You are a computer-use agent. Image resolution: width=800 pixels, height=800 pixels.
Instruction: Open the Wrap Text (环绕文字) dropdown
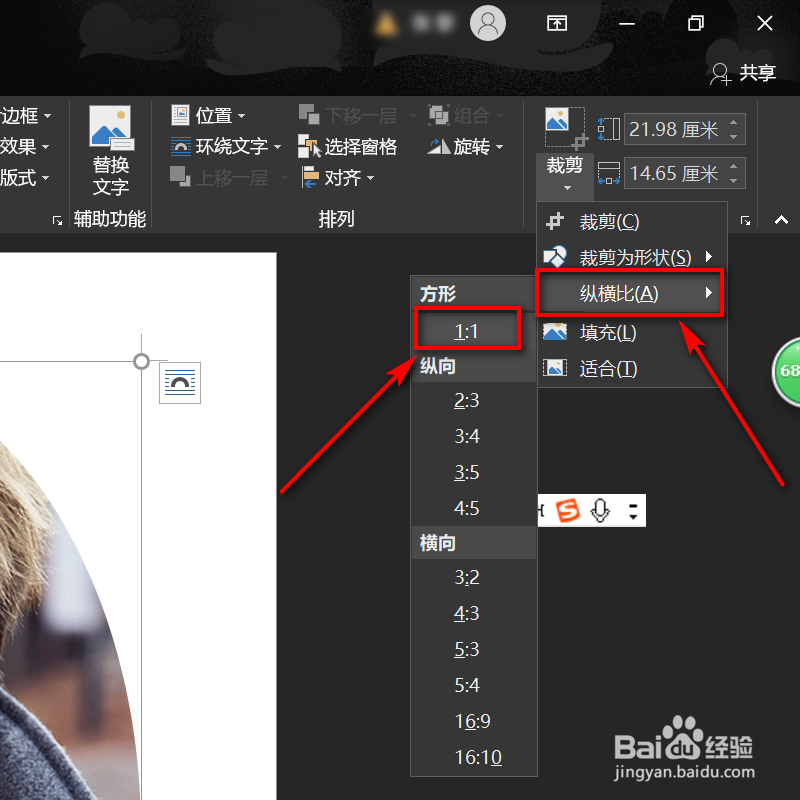coord(226,147)
